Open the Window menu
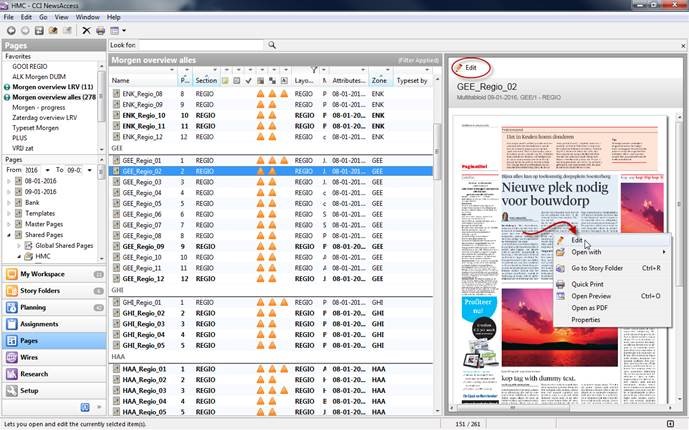 pyautogui.click(x=87, y=17)
